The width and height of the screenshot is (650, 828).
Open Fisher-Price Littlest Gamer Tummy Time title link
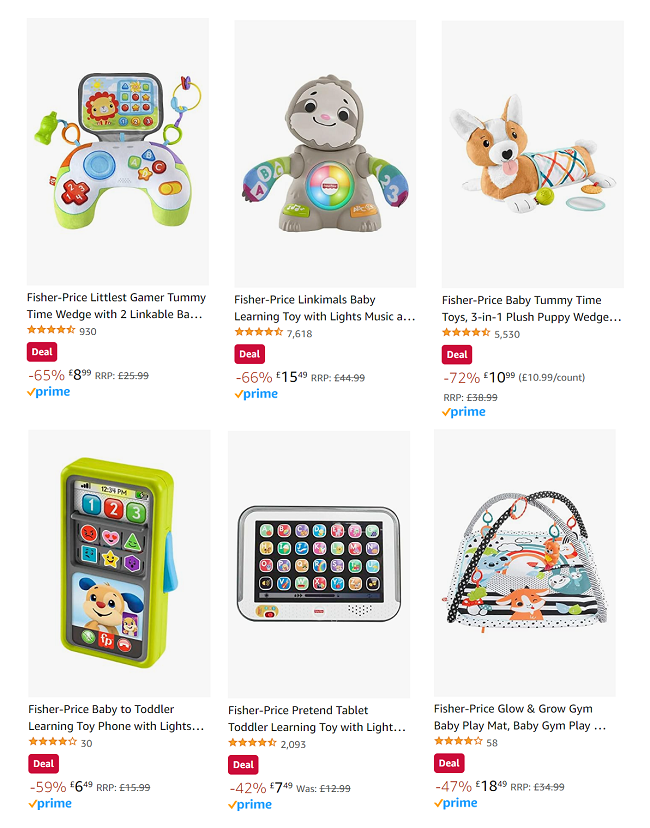(117, 306)
